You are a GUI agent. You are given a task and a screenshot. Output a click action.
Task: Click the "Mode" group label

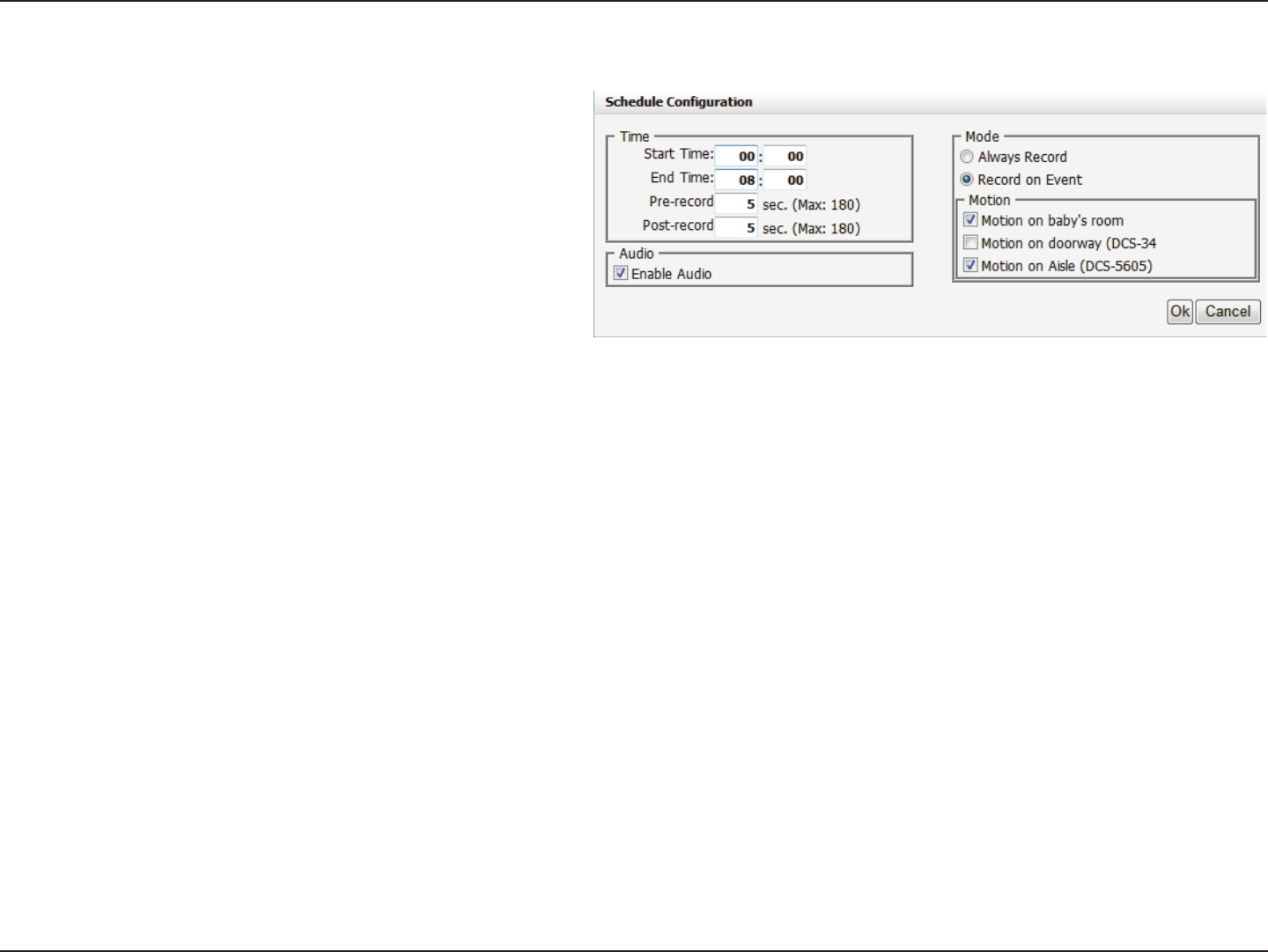coord(982,137)
